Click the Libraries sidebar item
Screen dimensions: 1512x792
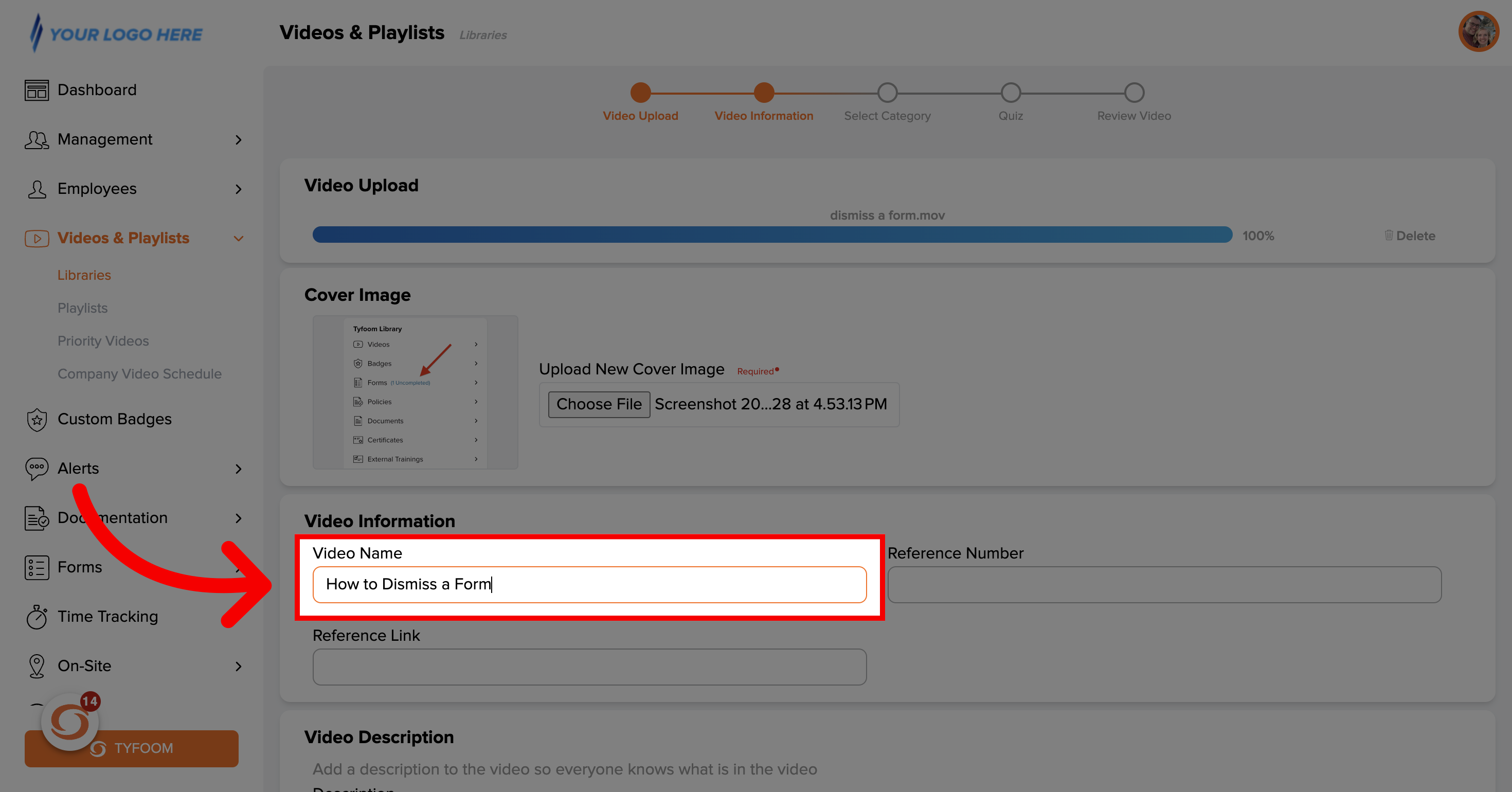click(85, 275)
